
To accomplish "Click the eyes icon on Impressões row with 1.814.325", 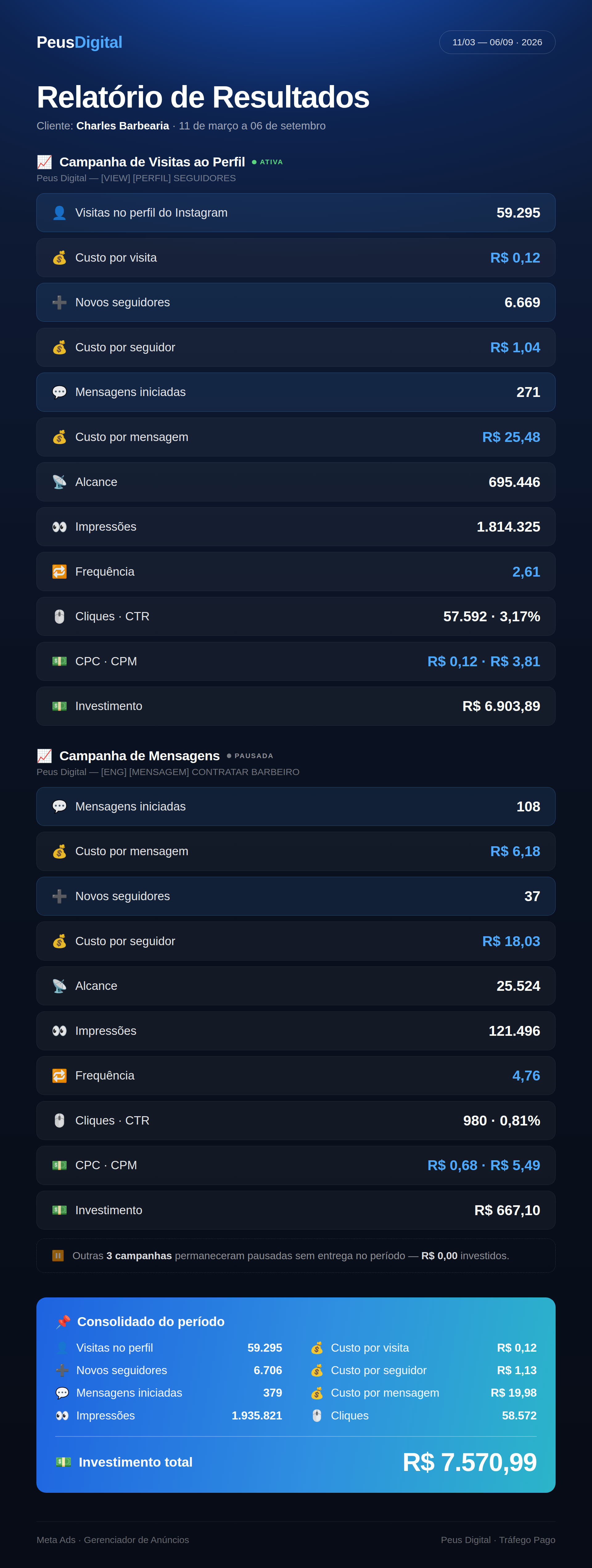I will (59, 527).
